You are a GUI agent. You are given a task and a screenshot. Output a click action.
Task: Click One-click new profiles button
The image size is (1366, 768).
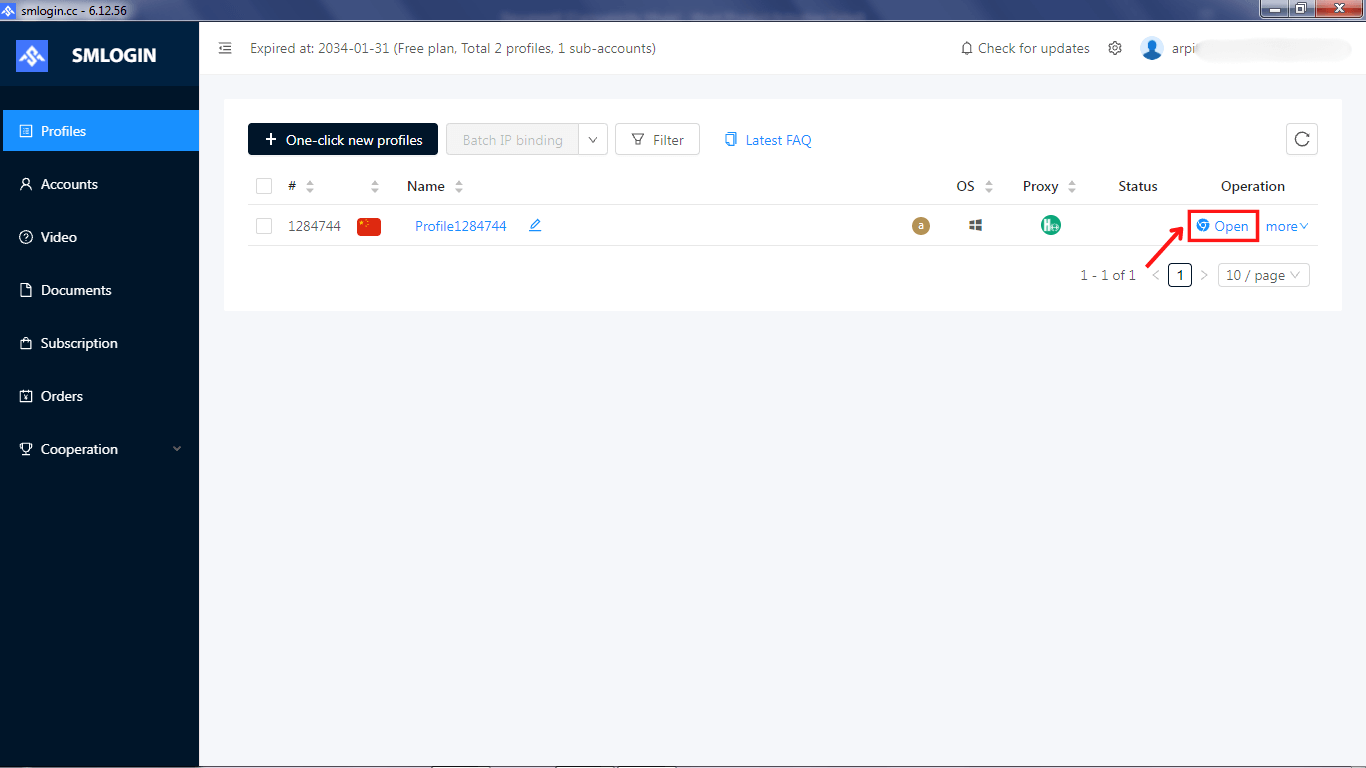tap(343, 140)
